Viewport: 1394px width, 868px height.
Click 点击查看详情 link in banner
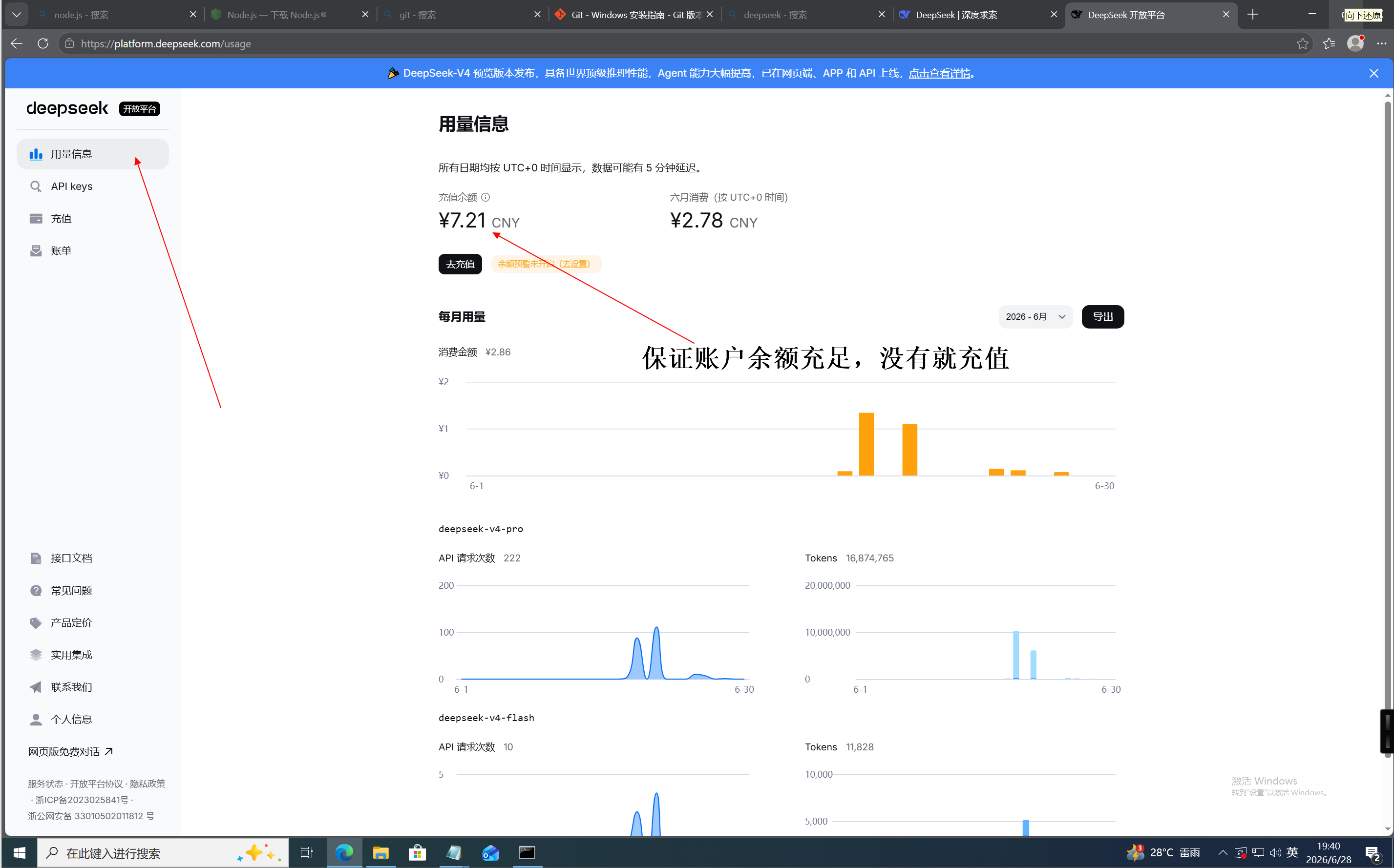[x=939, y=73]
